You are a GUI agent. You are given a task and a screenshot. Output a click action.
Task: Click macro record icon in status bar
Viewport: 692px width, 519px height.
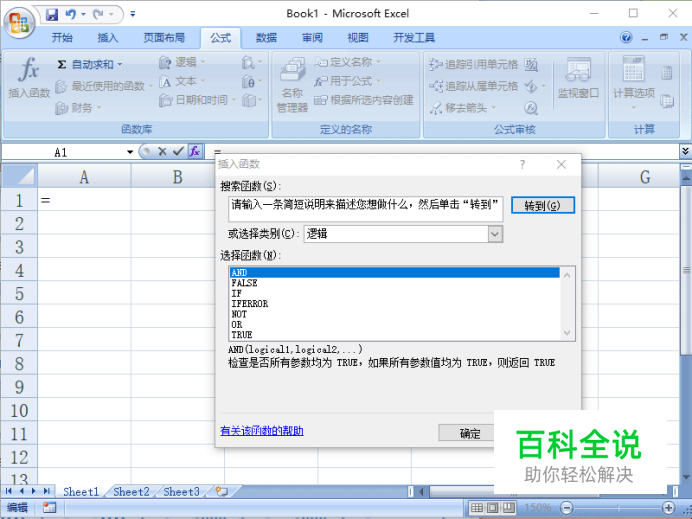tap(49, 508)
